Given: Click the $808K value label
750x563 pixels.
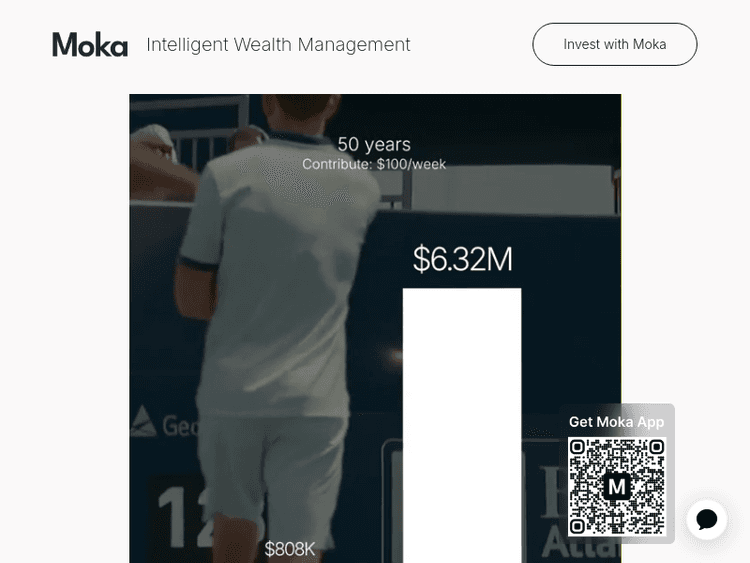Looking at the screenshot, I should click(x=290, y=549).
